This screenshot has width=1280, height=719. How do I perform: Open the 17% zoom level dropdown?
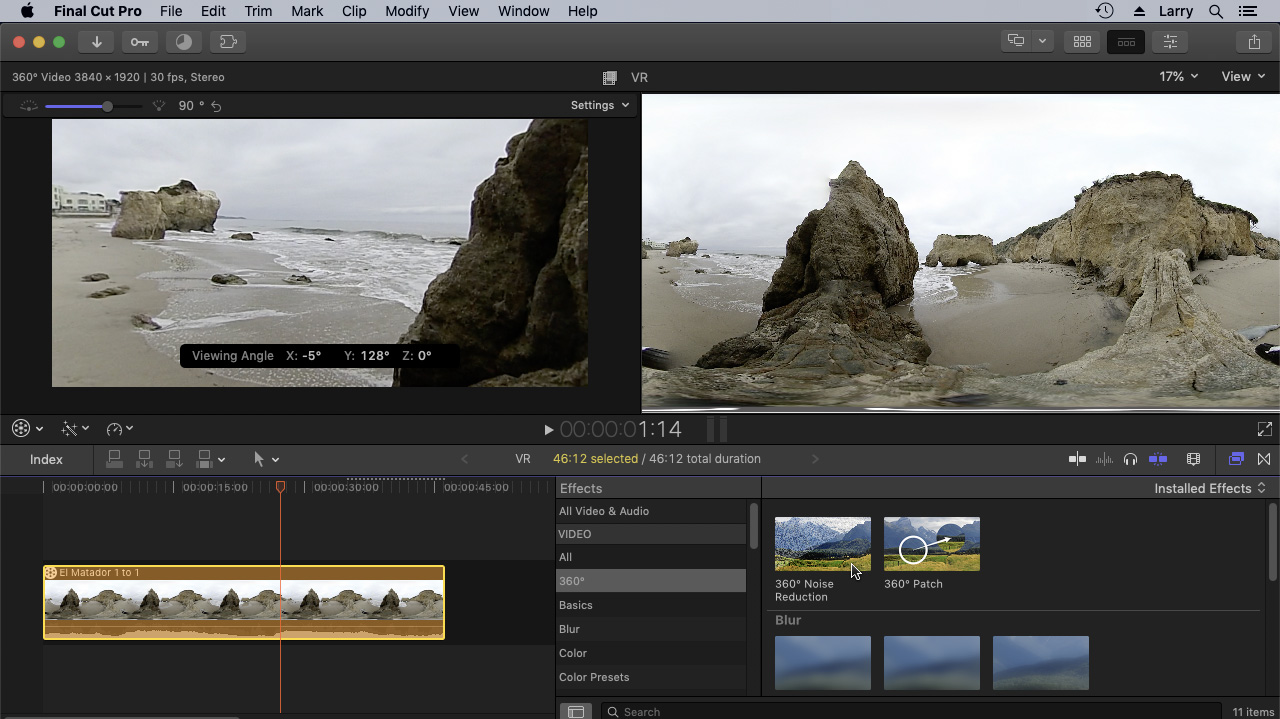tap(1179, 77)
